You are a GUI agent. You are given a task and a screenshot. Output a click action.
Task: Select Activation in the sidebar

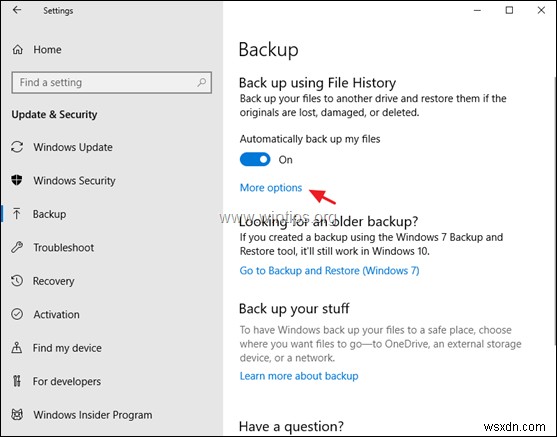click(x=56, y=314)
